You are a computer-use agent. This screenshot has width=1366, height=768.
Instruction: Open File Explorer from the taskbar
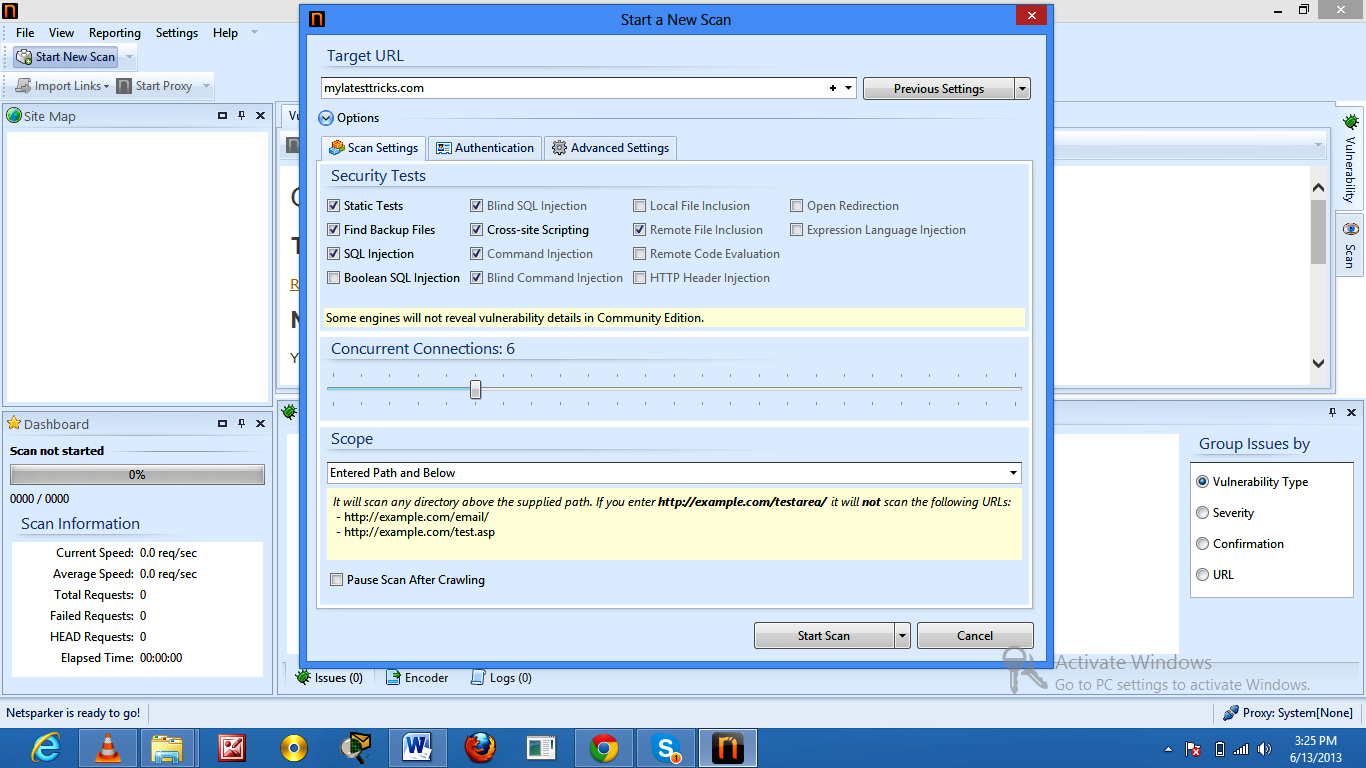coord(166,748)
